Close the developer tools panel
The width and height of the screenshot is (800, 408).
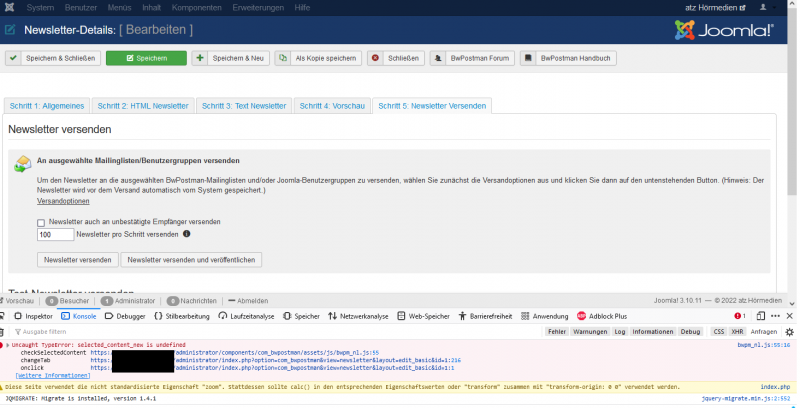(789, 316)
